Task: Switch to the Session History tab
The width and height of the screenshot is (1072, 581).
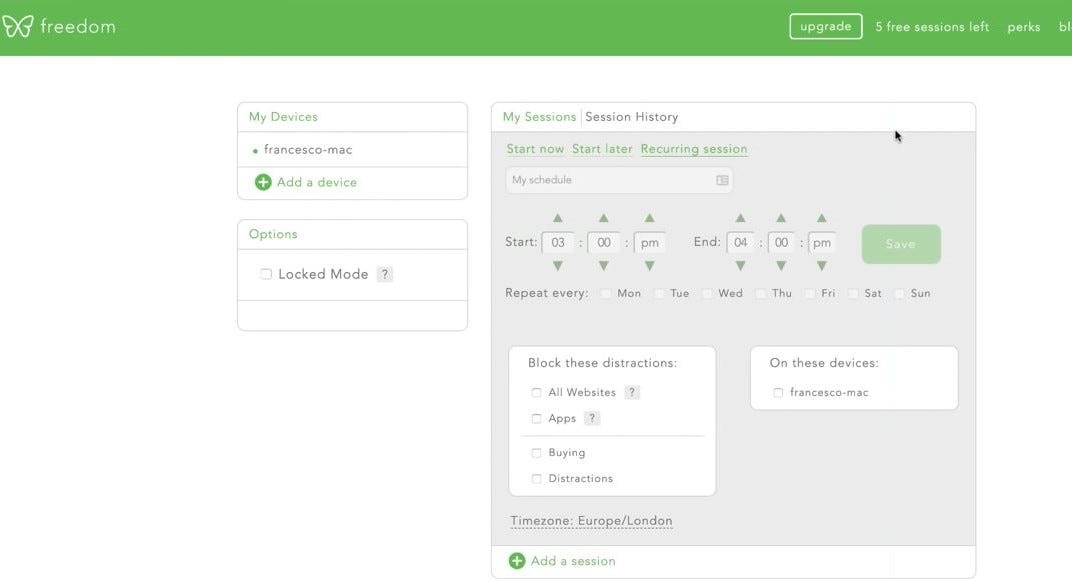Action: 632,117
